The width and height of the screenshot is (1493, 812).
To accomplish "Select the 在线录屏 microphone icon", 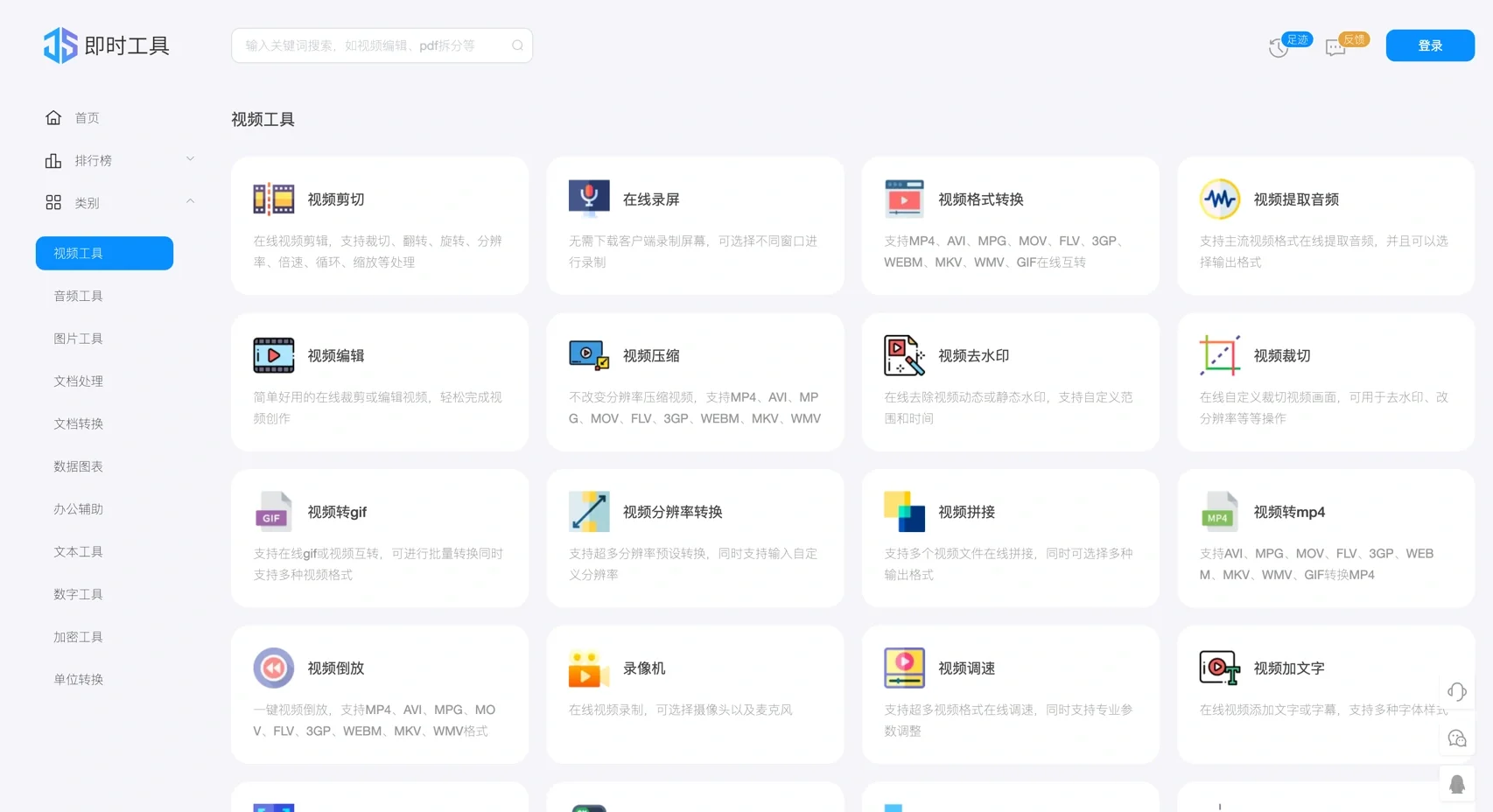I will 589,198.
